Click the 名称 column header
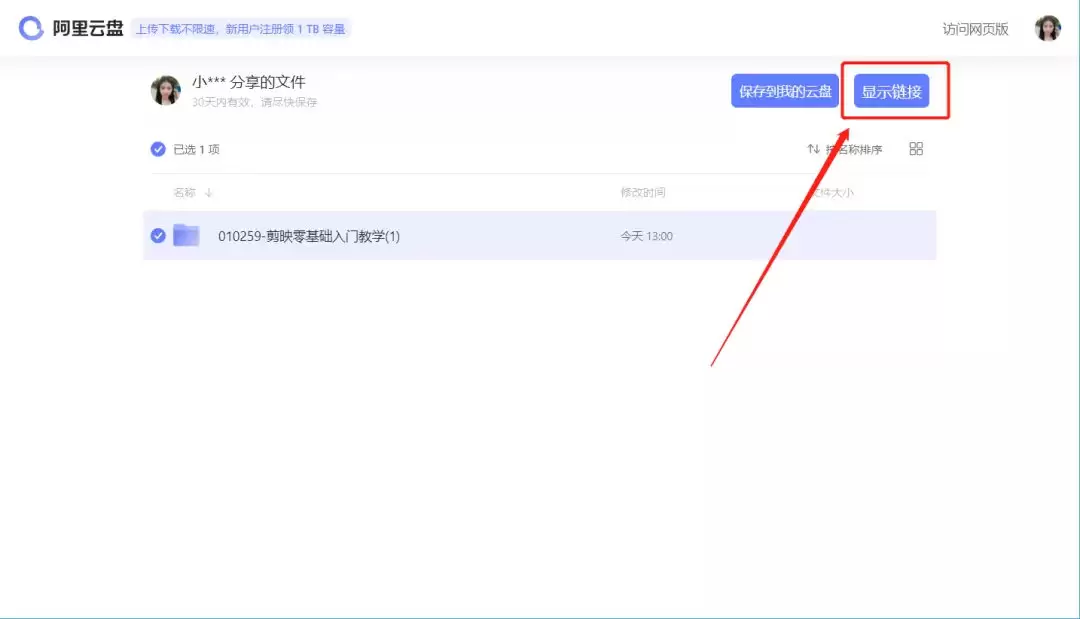The height and width of the screenshot is (619, 1080). point(185,193)
